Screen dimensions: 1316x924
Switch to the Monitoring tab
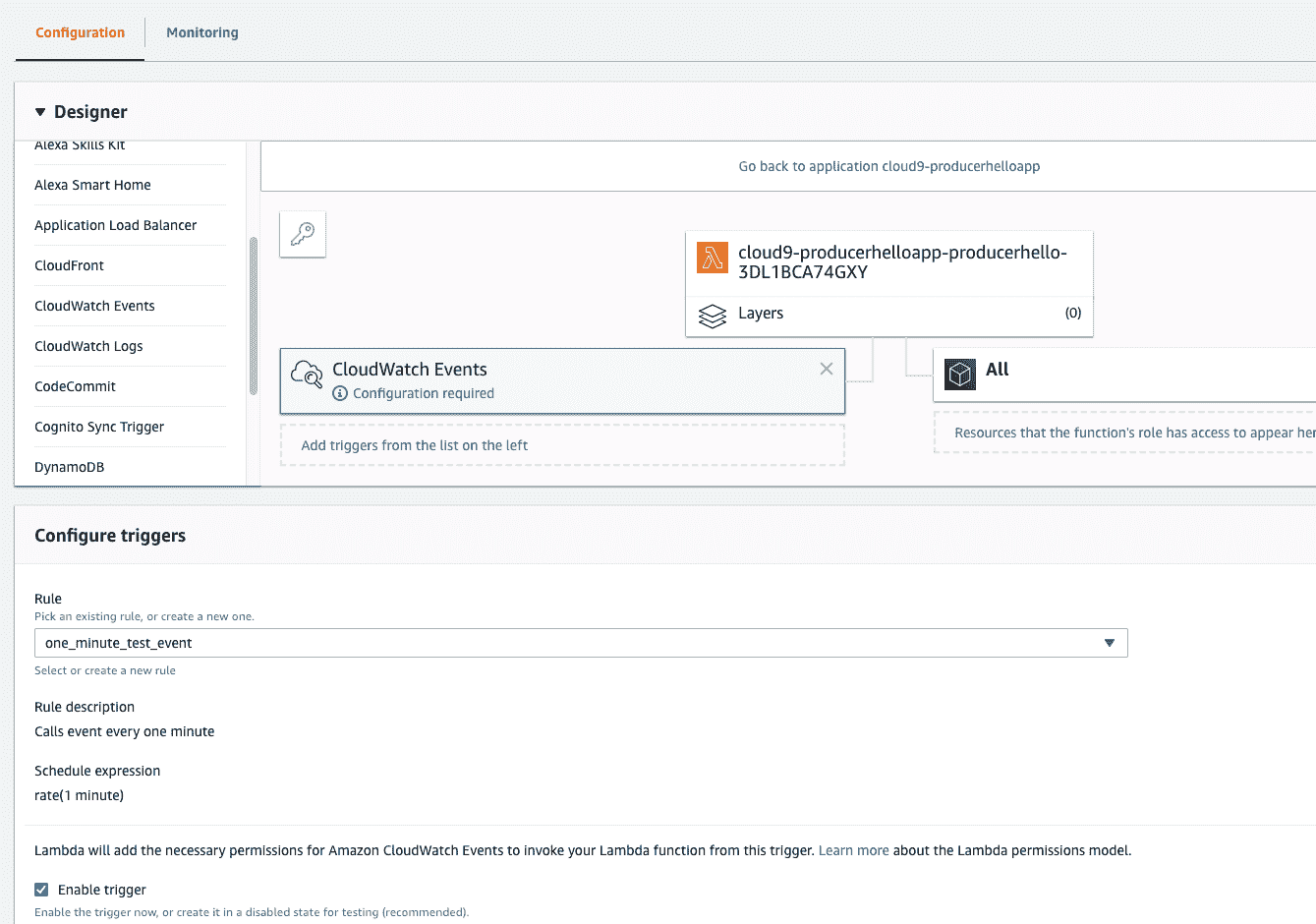click(x=202, y=32)
